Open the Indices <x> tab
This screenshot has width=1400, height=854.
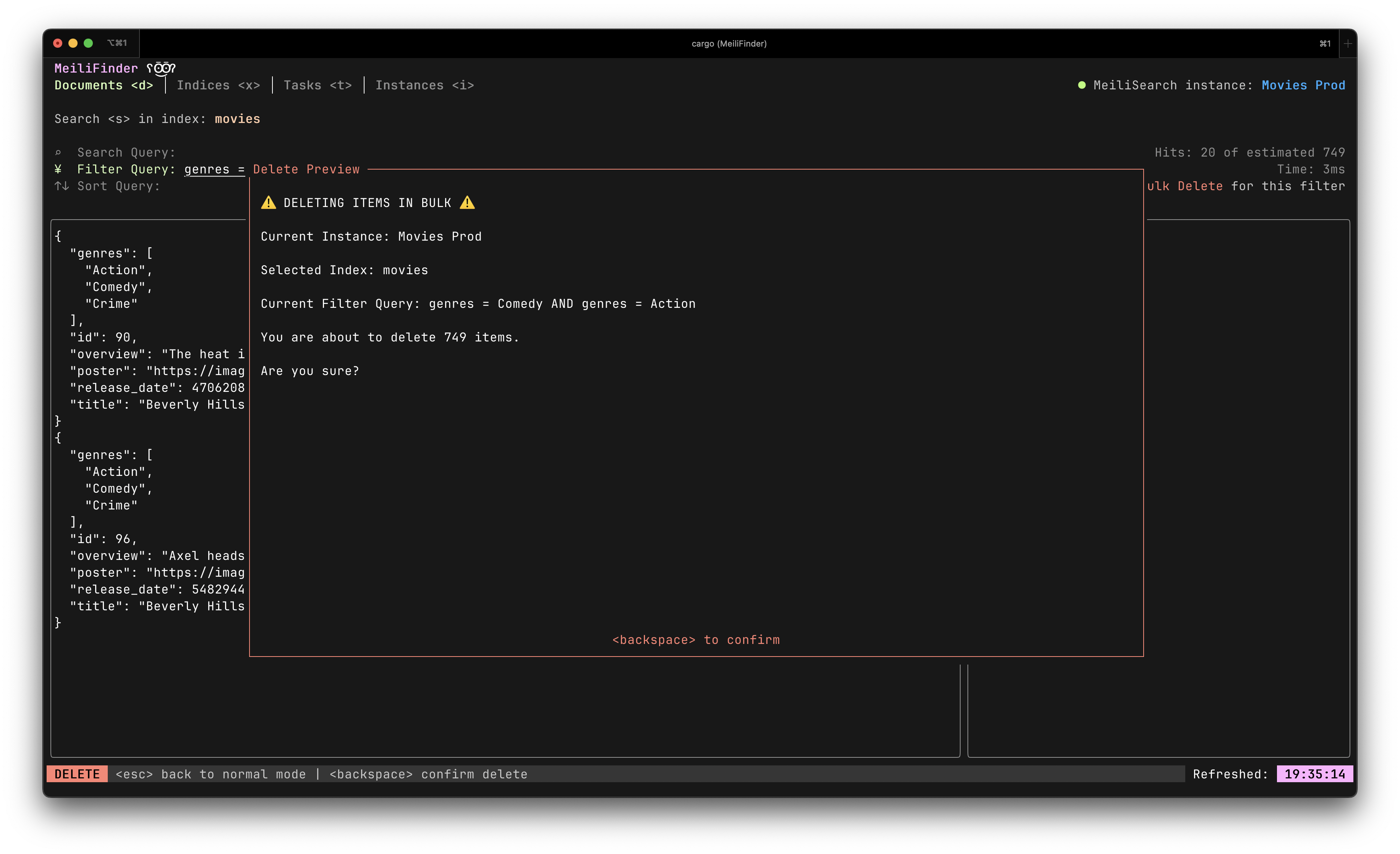(218, 85)
